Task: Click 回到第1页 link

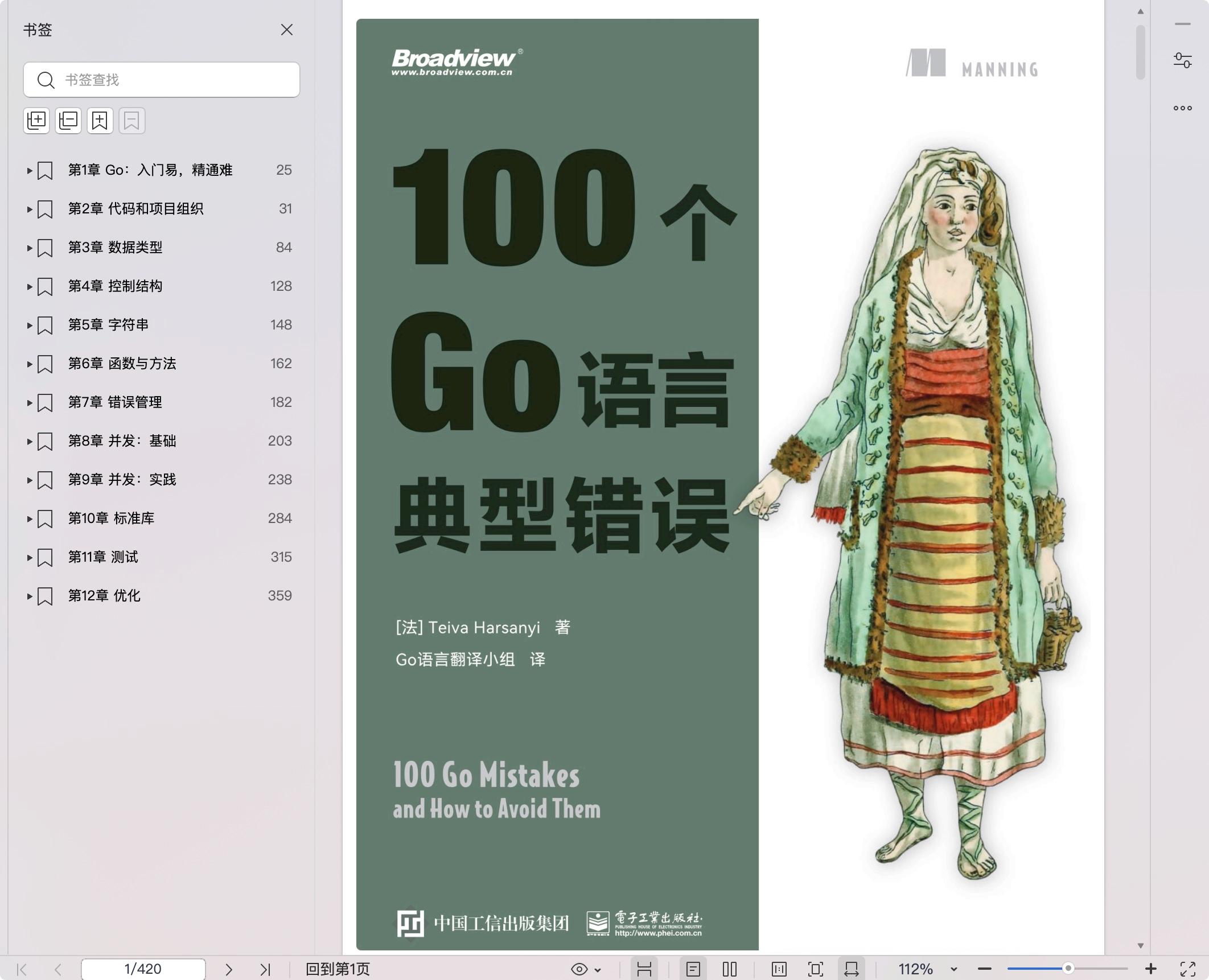Action: [x=338, y=969]
